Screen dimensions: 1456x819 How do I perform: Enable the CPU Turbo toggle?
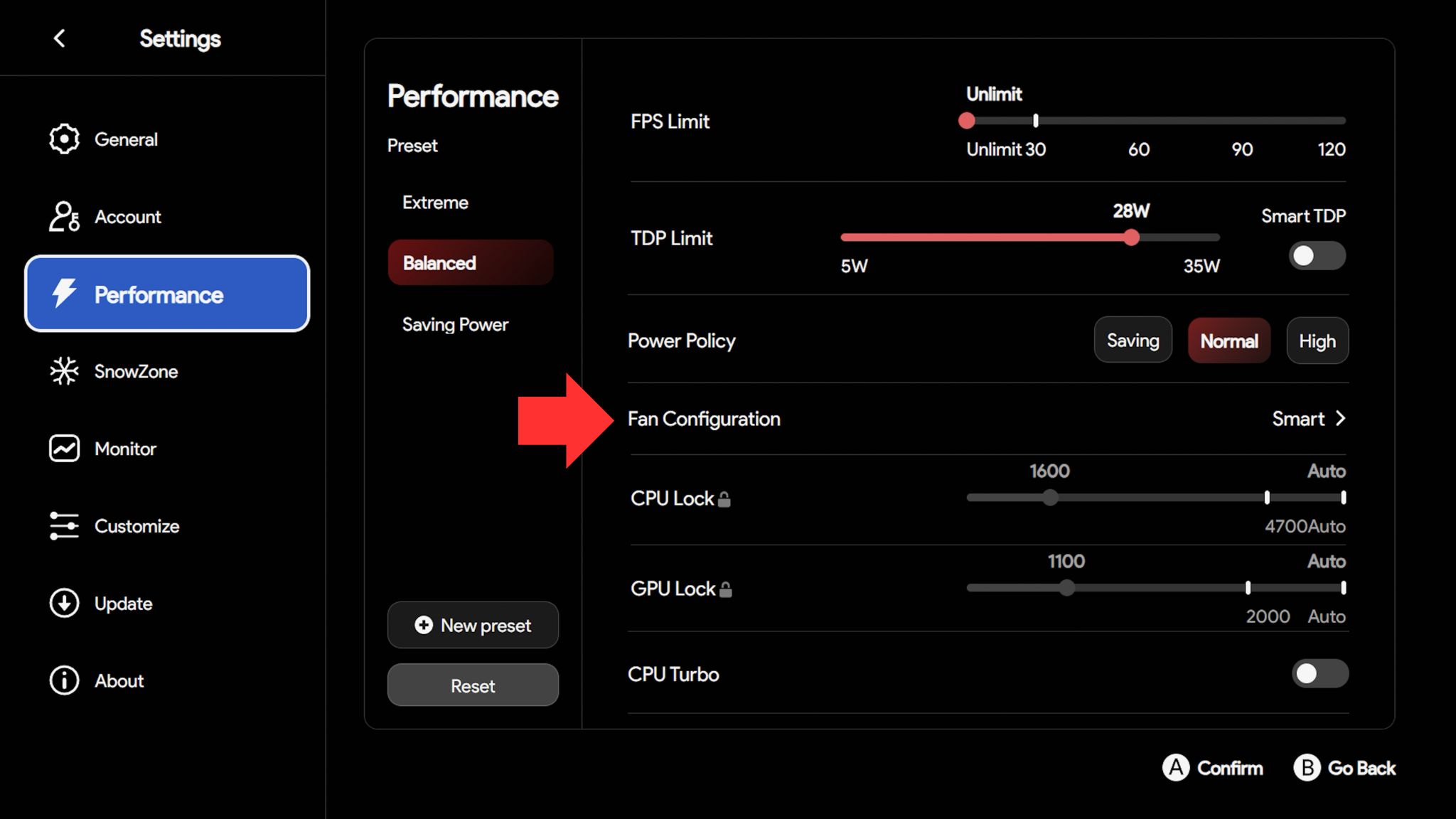click(1319, 674)
